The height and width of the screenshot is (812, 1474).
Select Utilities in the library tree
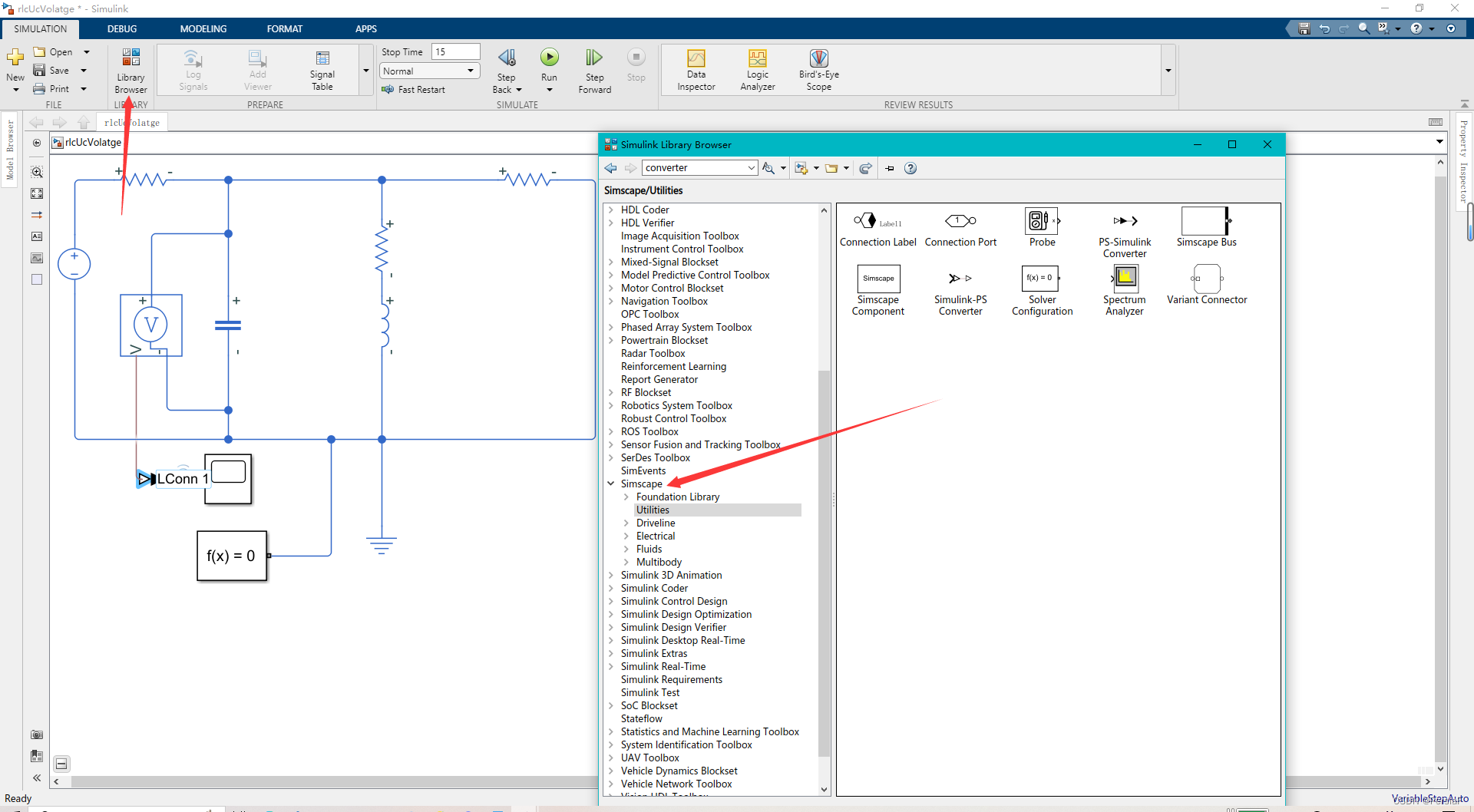pyautogui.click(x=653, y=510)
